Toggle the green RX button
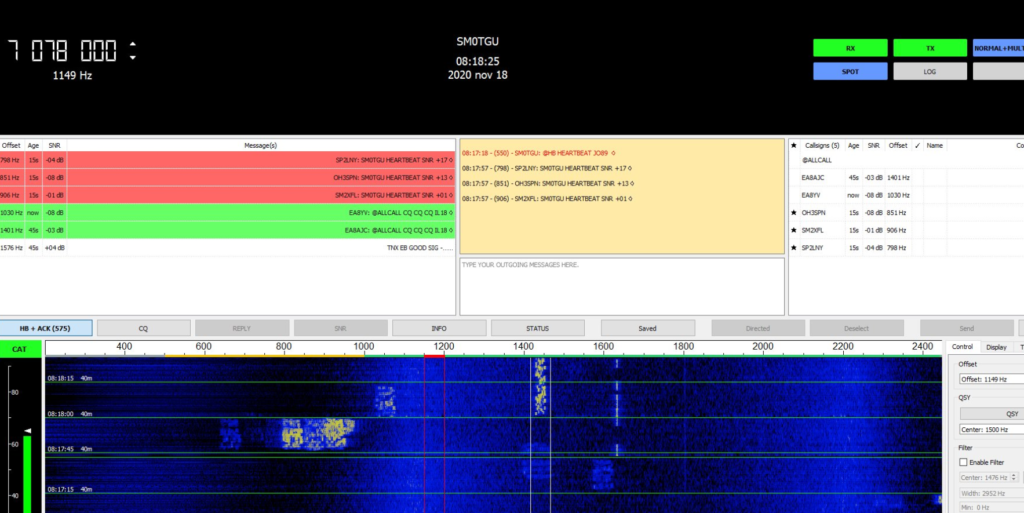Screen dimensions: 1024x513 (x=850, y=48)
